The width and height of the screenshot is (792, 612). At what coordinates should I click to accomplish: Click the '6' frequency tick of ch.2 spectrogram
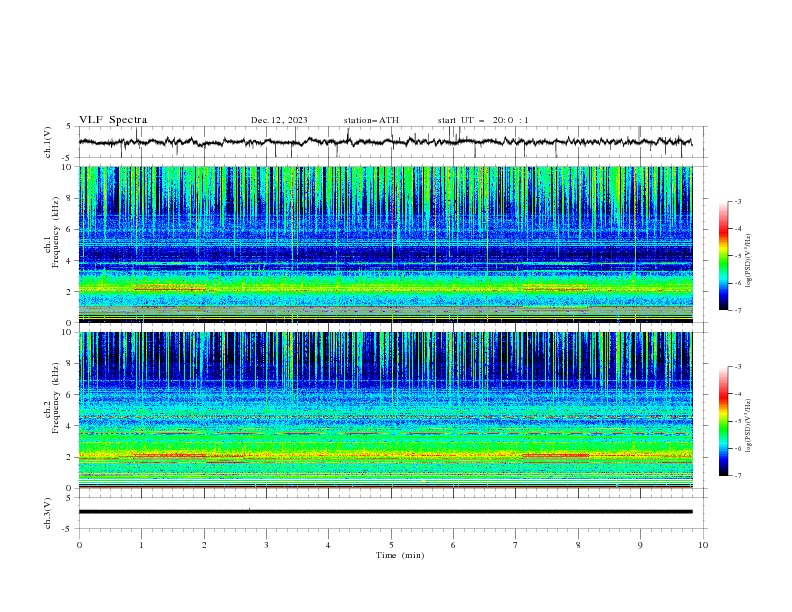[71, 394]
